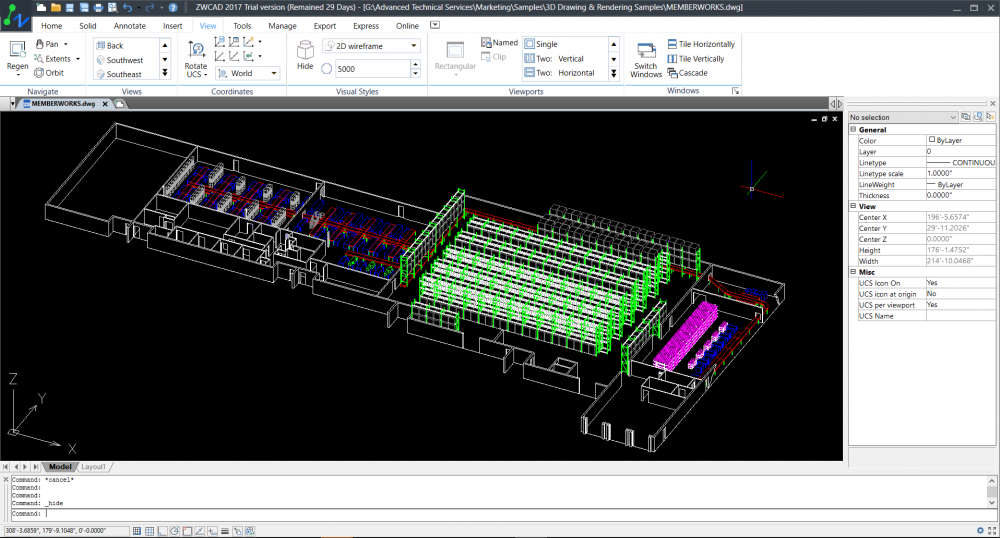This screenshot has height=538, width=1000.
Task: Open the World UCS dropdown
Action: [274, 73]
